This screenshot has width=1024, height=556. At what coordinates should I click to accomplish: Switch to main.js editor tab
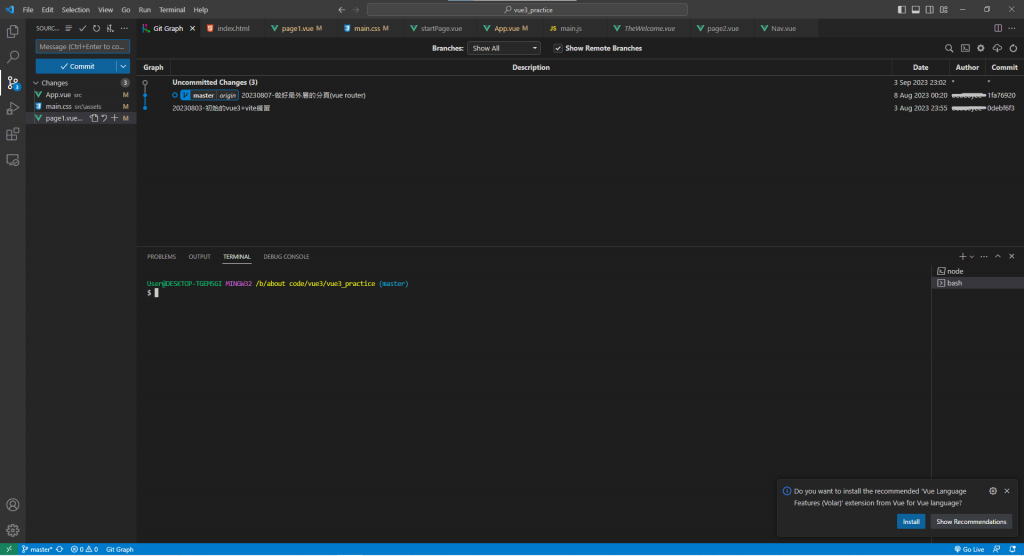click(x=571, y=28)
